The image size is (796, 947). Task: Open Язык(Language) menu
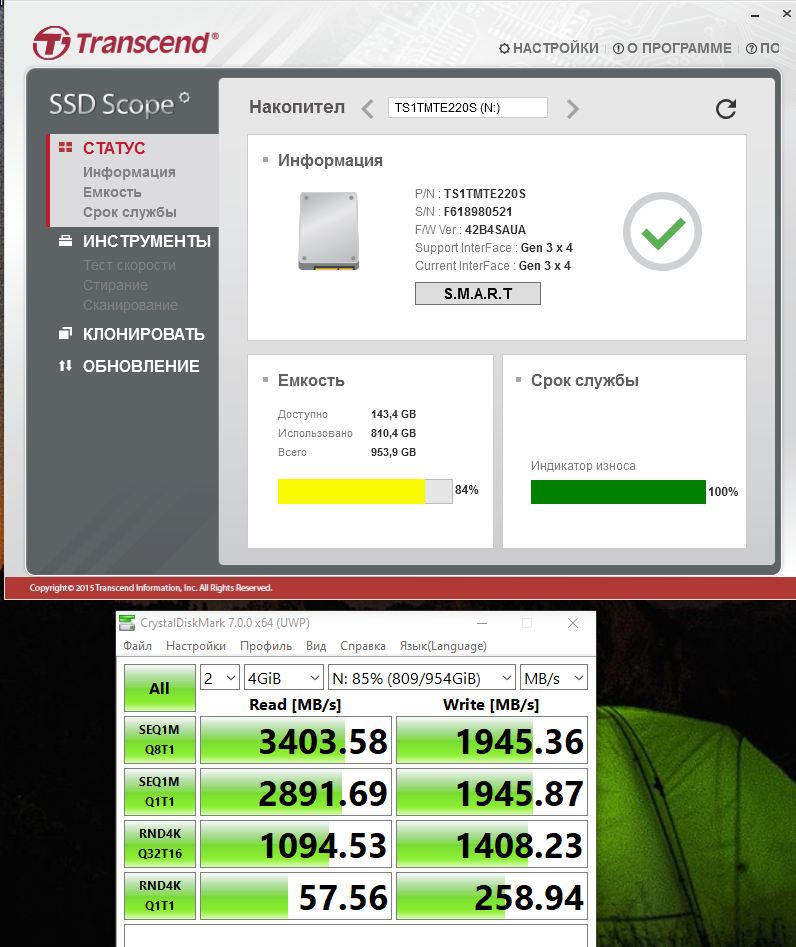443,646
